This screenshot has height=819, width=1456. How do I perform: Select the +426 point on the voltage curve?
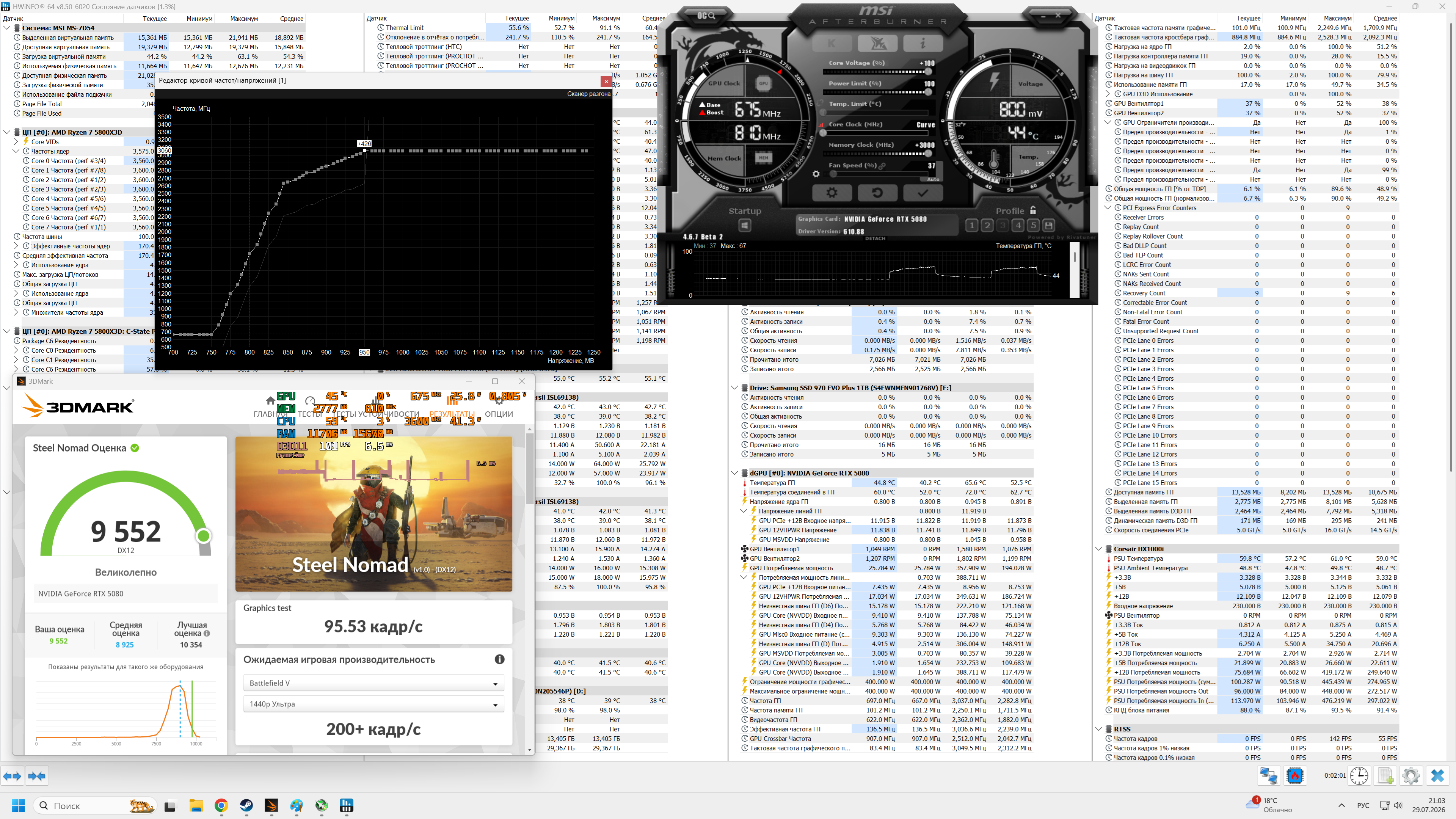click(364, 151)
